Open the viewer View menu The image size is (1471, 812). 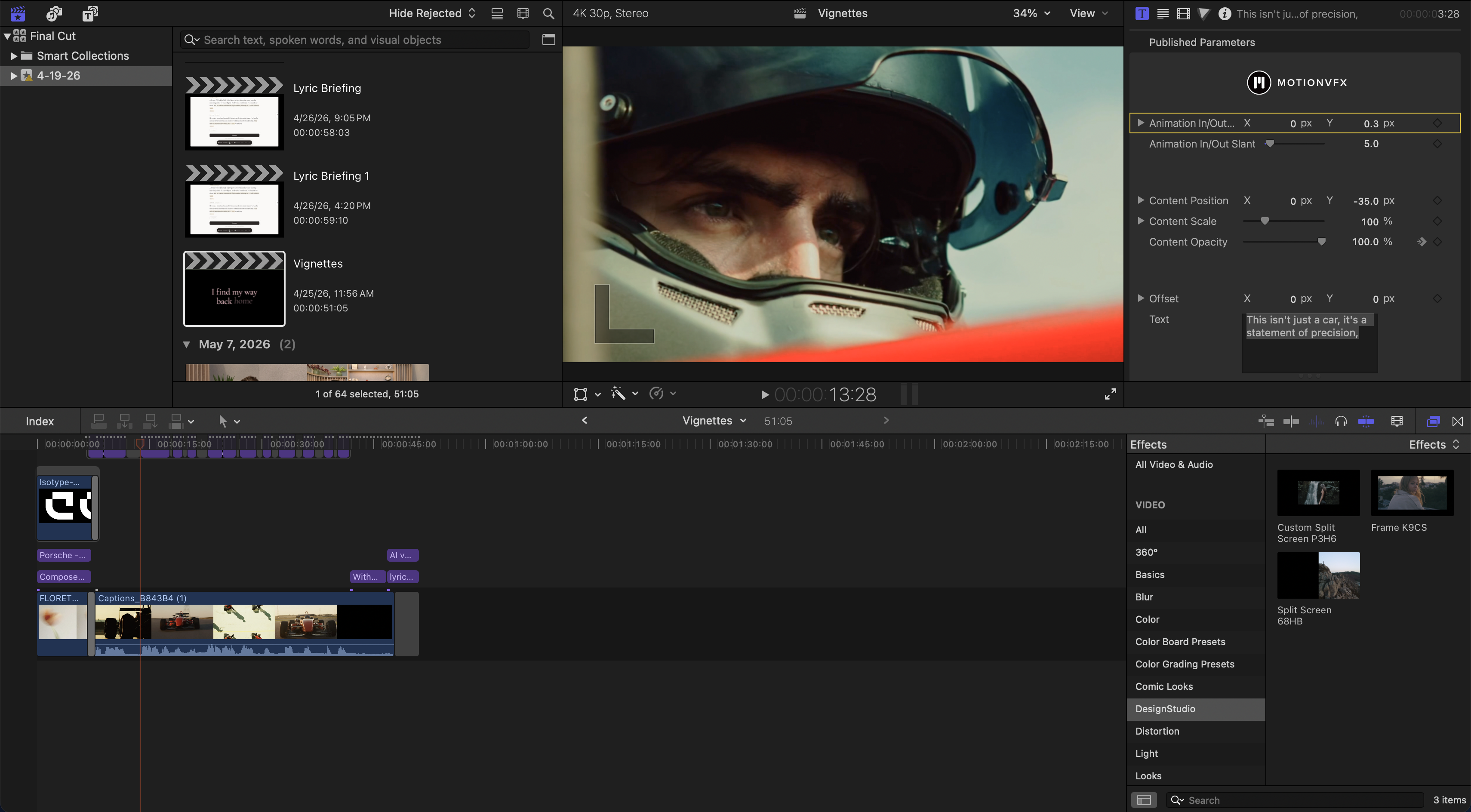(x=1088, y=13)
